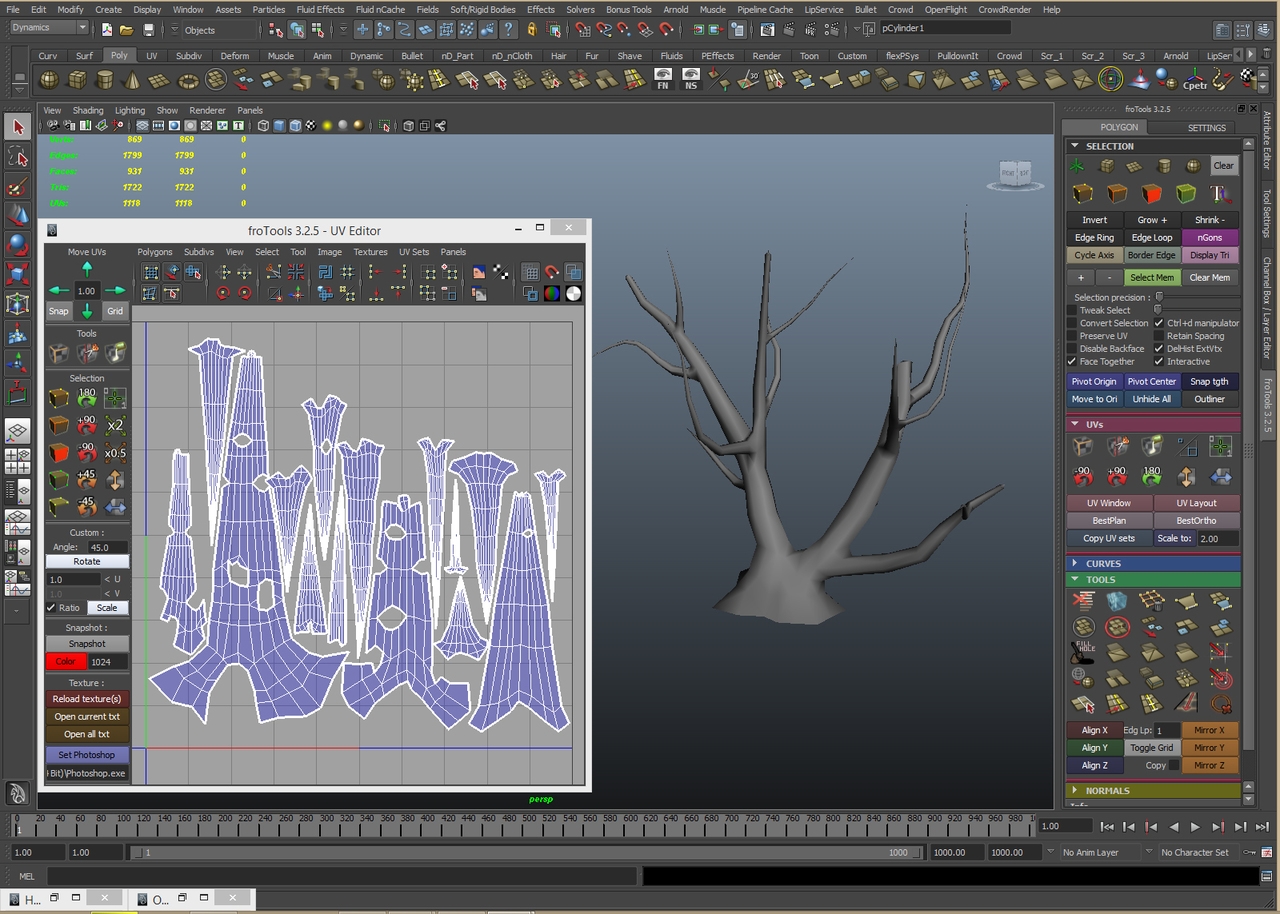Click the Scale to value field 2.00
Image resolution: width=1280 pixels, height=914 pixels.
point(1217,538)
